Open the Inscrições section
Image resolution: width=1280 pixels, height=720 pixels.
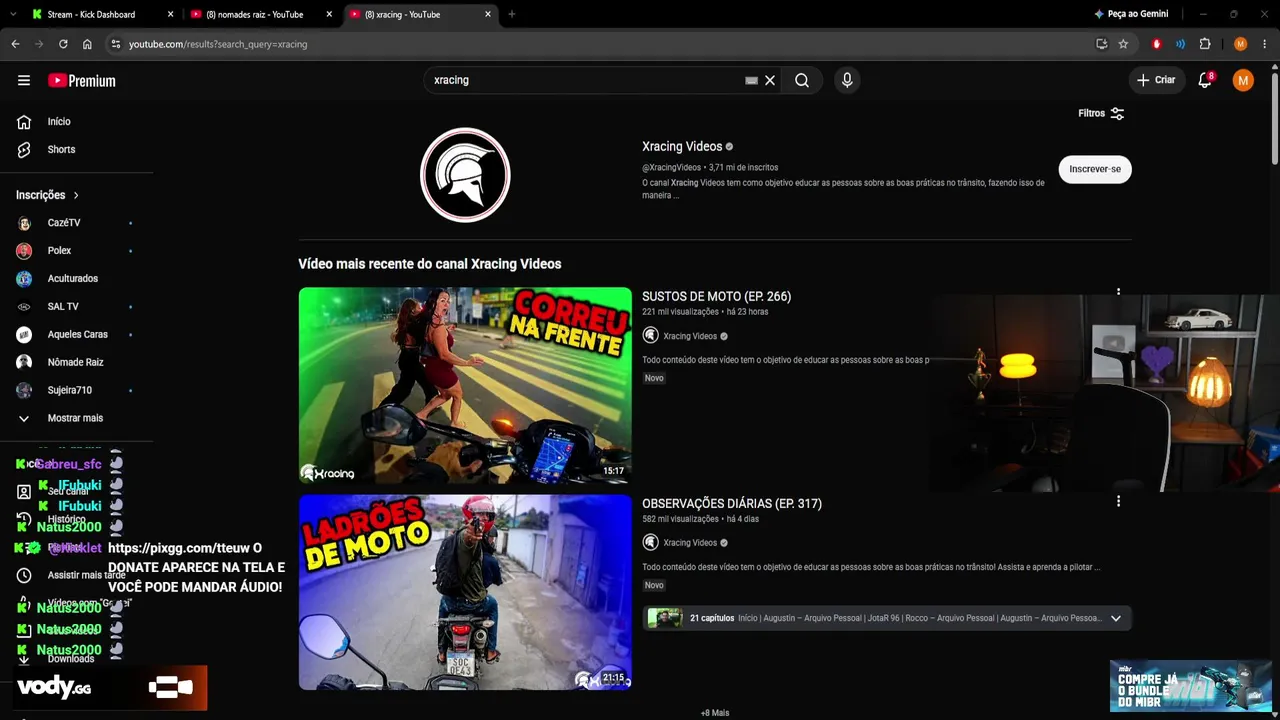pyautogui.click(x=47, y=195)
